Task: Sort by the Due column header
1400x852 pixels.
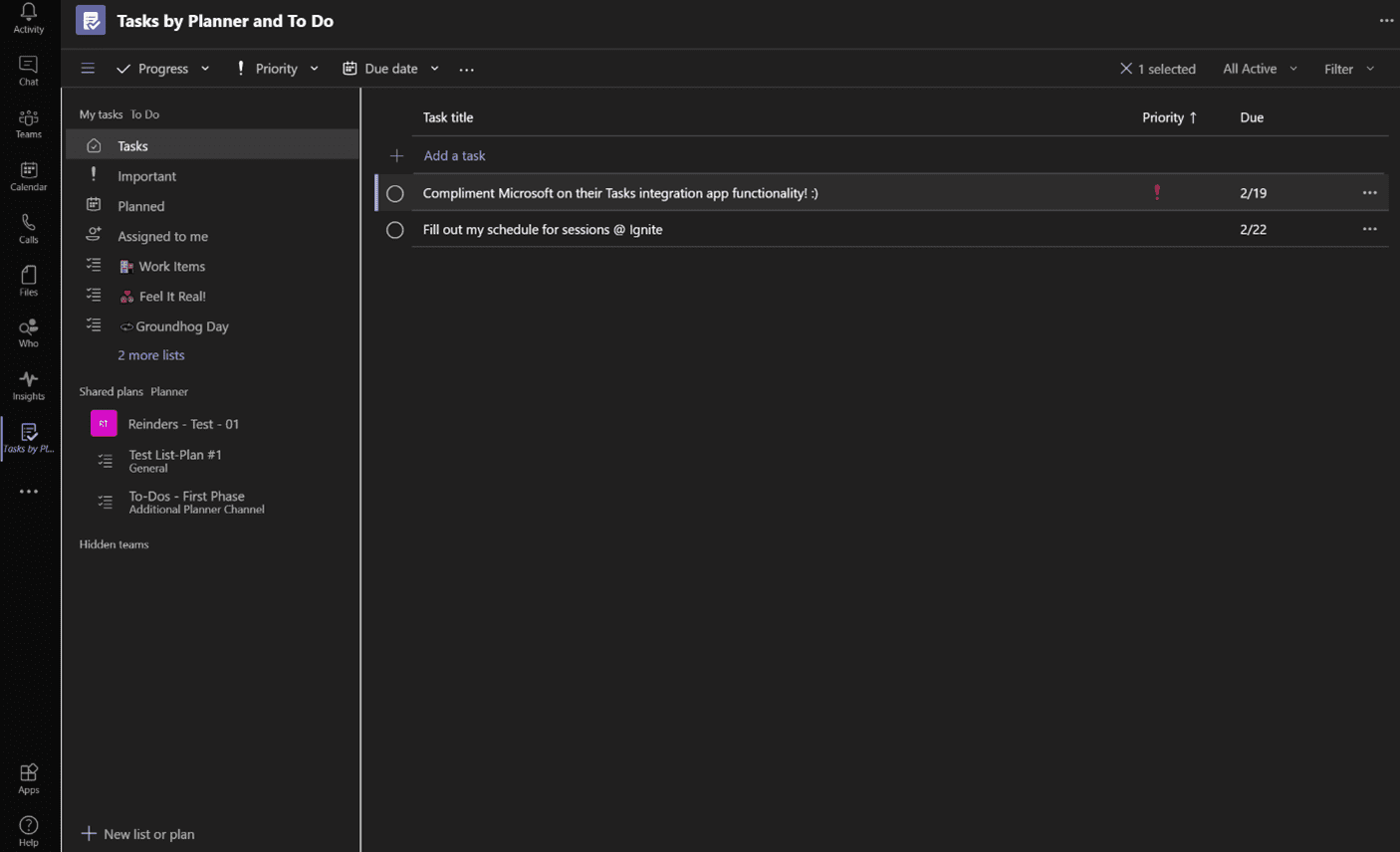Action: (x=1252, y=117)
